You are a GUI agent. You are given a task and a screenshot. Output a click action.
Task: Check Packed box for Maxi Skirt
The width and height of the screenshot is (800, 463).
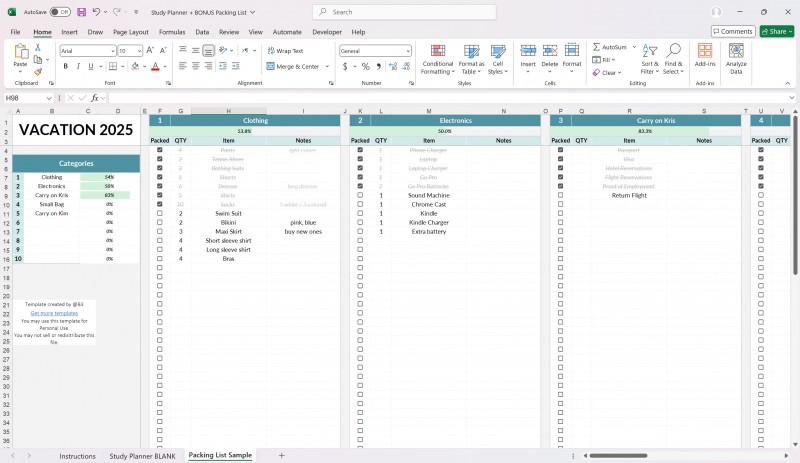pos(160,231)
